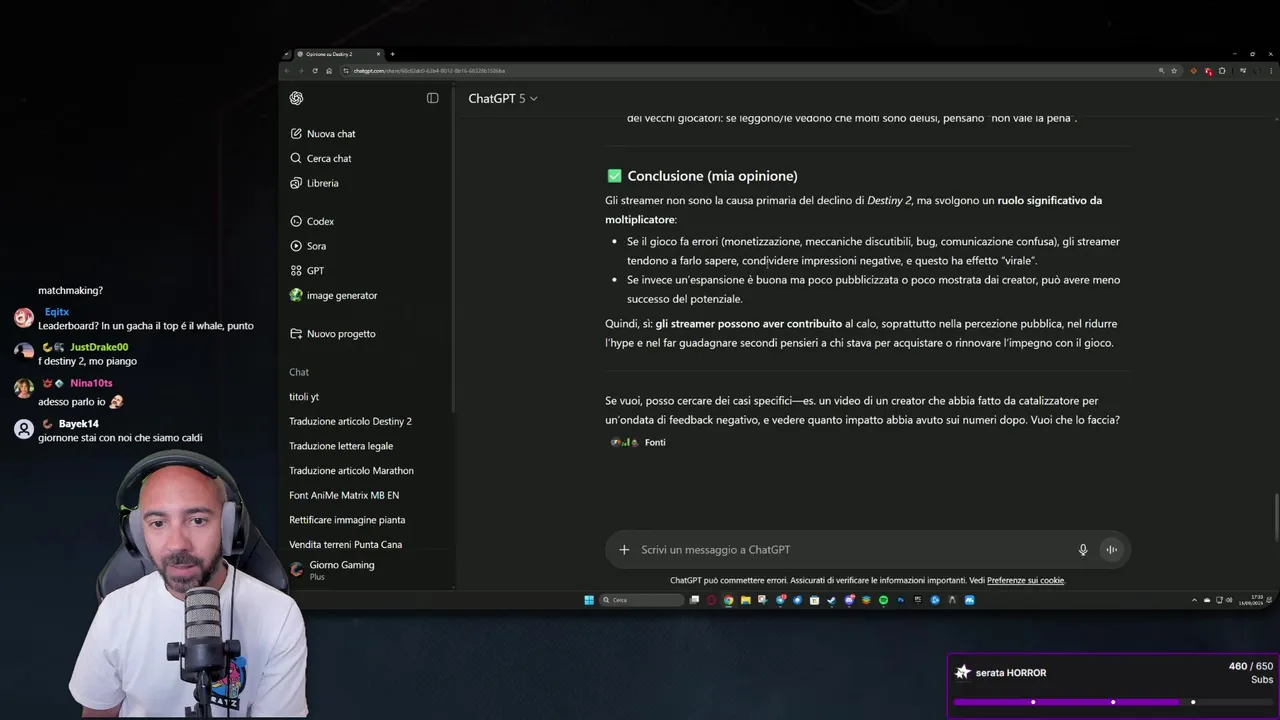
Task: Click the browser menu three-dots icon
Action: click(x=1271, y=71)
